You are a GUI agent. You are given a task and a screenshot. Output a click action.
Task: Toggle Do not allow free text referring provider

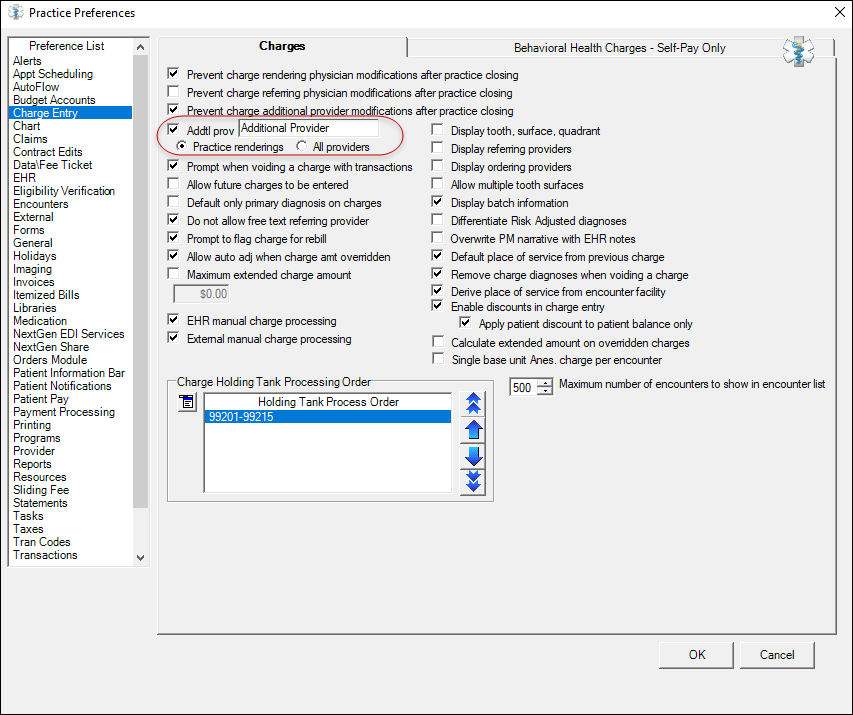click(174, 219)
